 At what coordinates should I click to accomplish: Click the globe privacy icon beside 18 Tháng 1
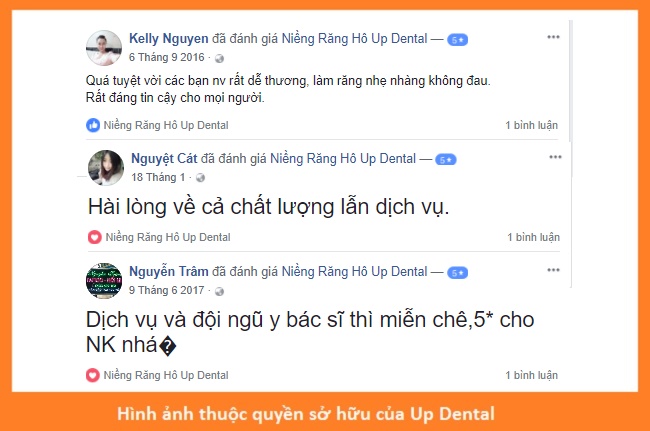pos(200,178)
